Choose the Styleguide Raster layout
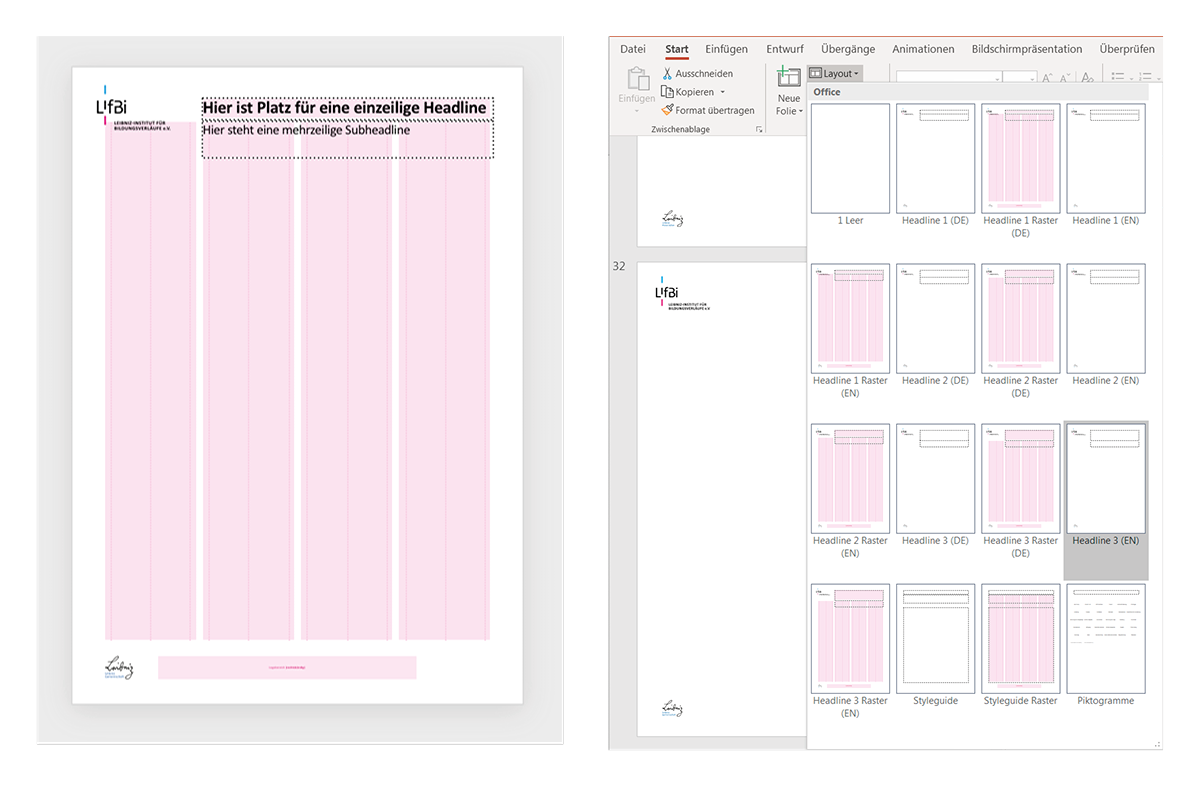The width and height of the screenshot is (1200, 800). tap(1020, 639)
